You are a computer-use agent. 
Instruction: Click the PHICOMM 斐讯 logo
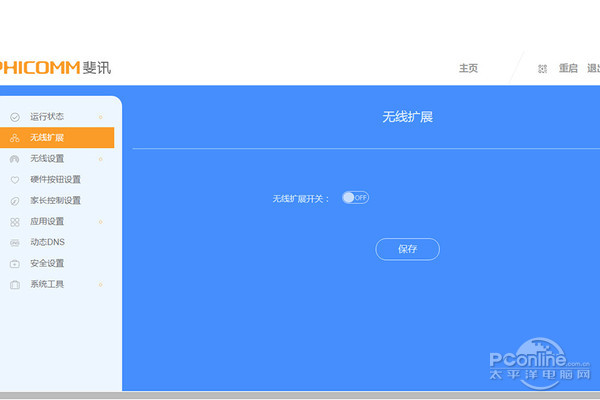54,68
